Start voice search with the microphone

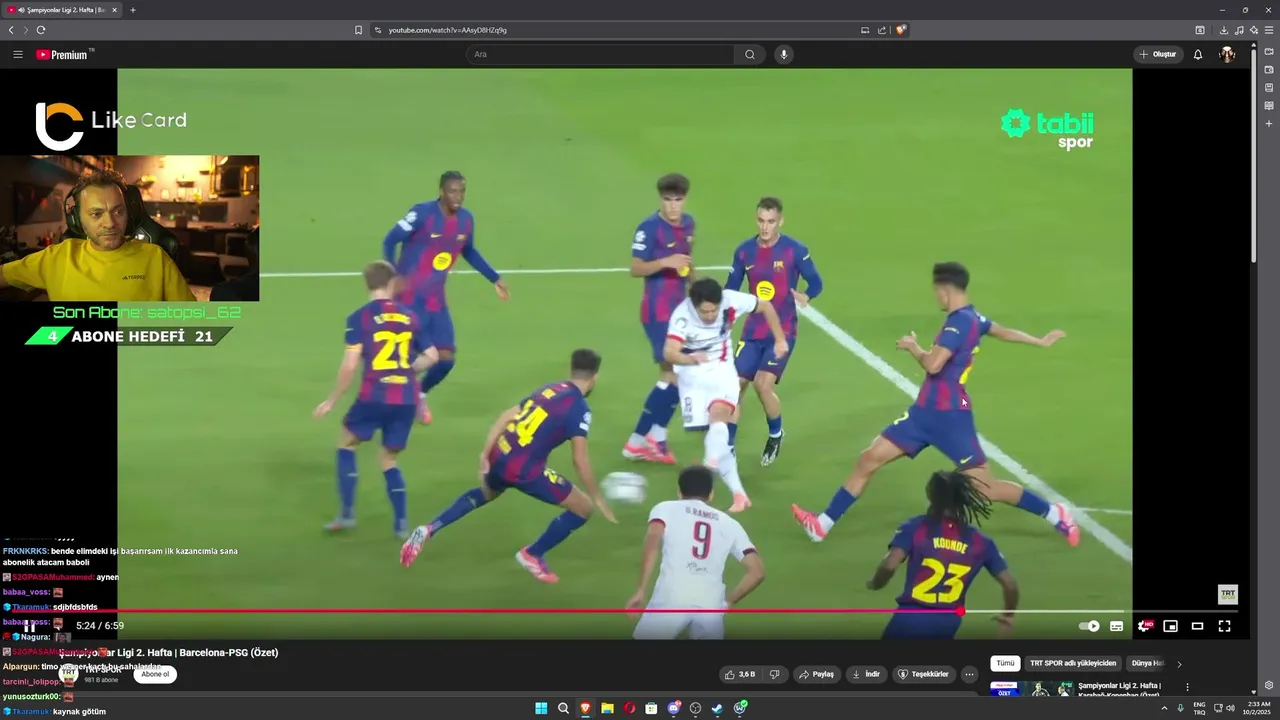pos(783,55)
